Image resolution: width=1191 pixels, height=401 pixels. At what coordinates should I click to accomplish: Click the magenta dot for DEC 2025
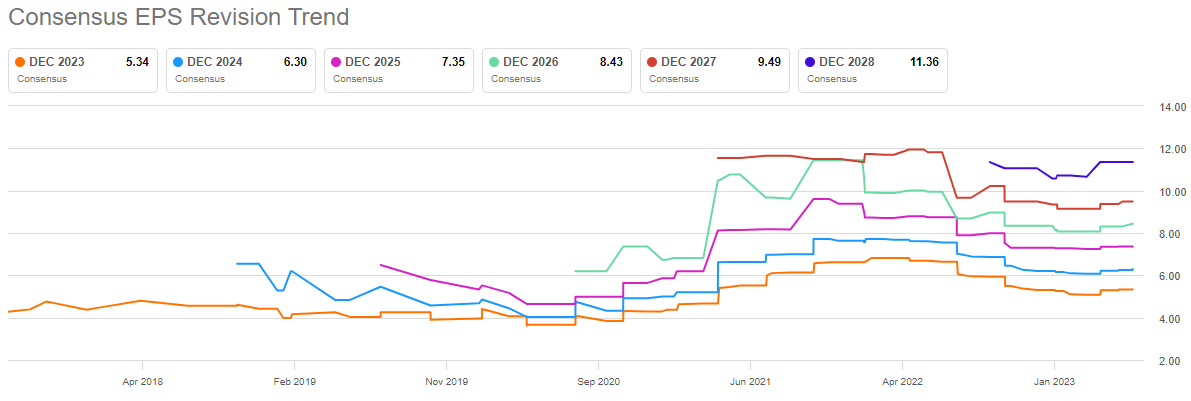point(337,62)
